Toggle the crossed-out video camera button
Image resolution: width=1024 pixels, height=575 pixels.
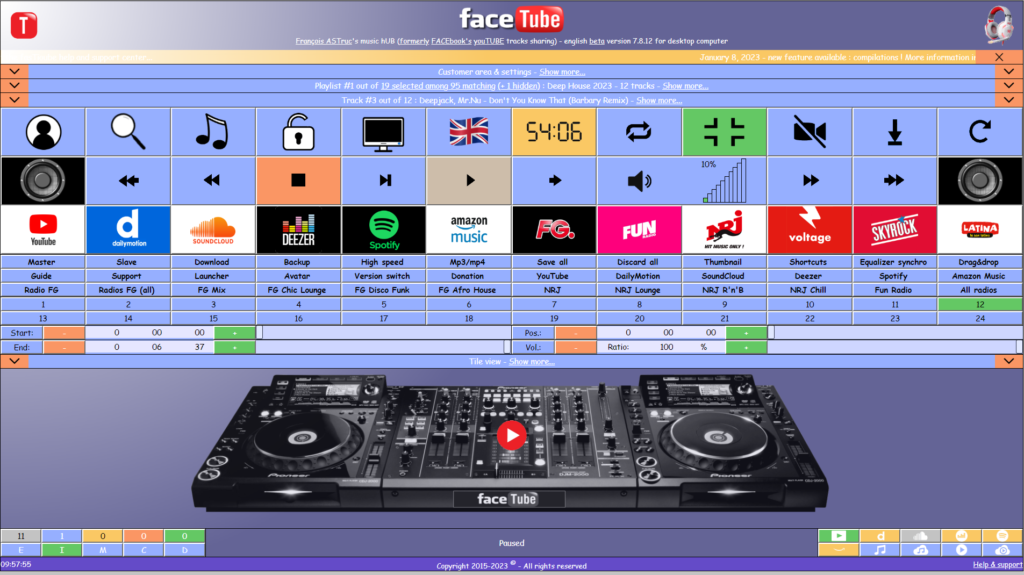[x=809, y=132]
